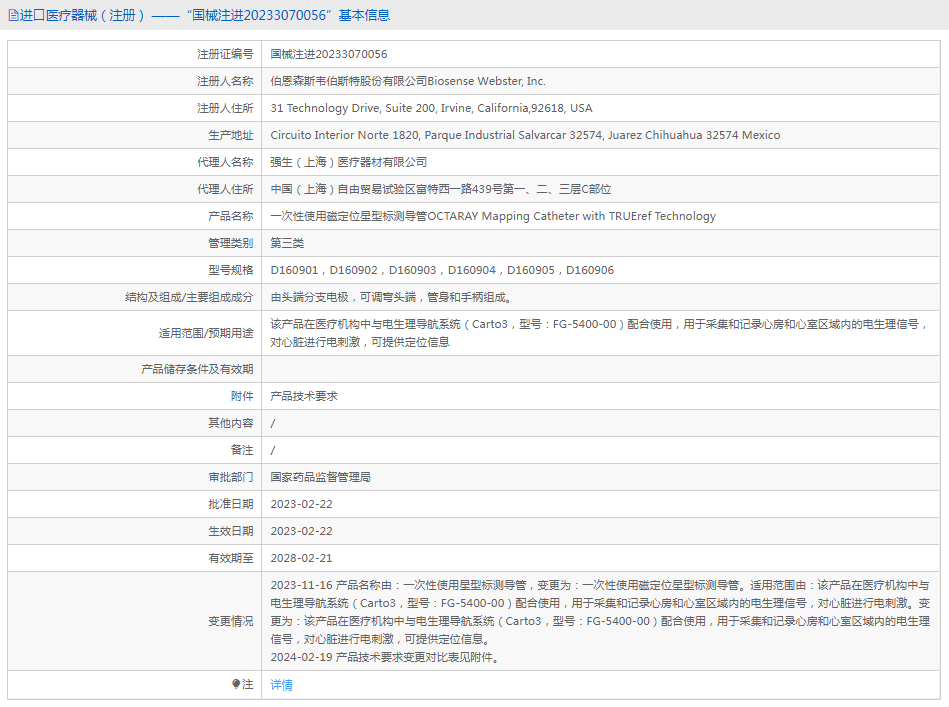Click the 备注 label
949x707 pixels.
(242, 450)
